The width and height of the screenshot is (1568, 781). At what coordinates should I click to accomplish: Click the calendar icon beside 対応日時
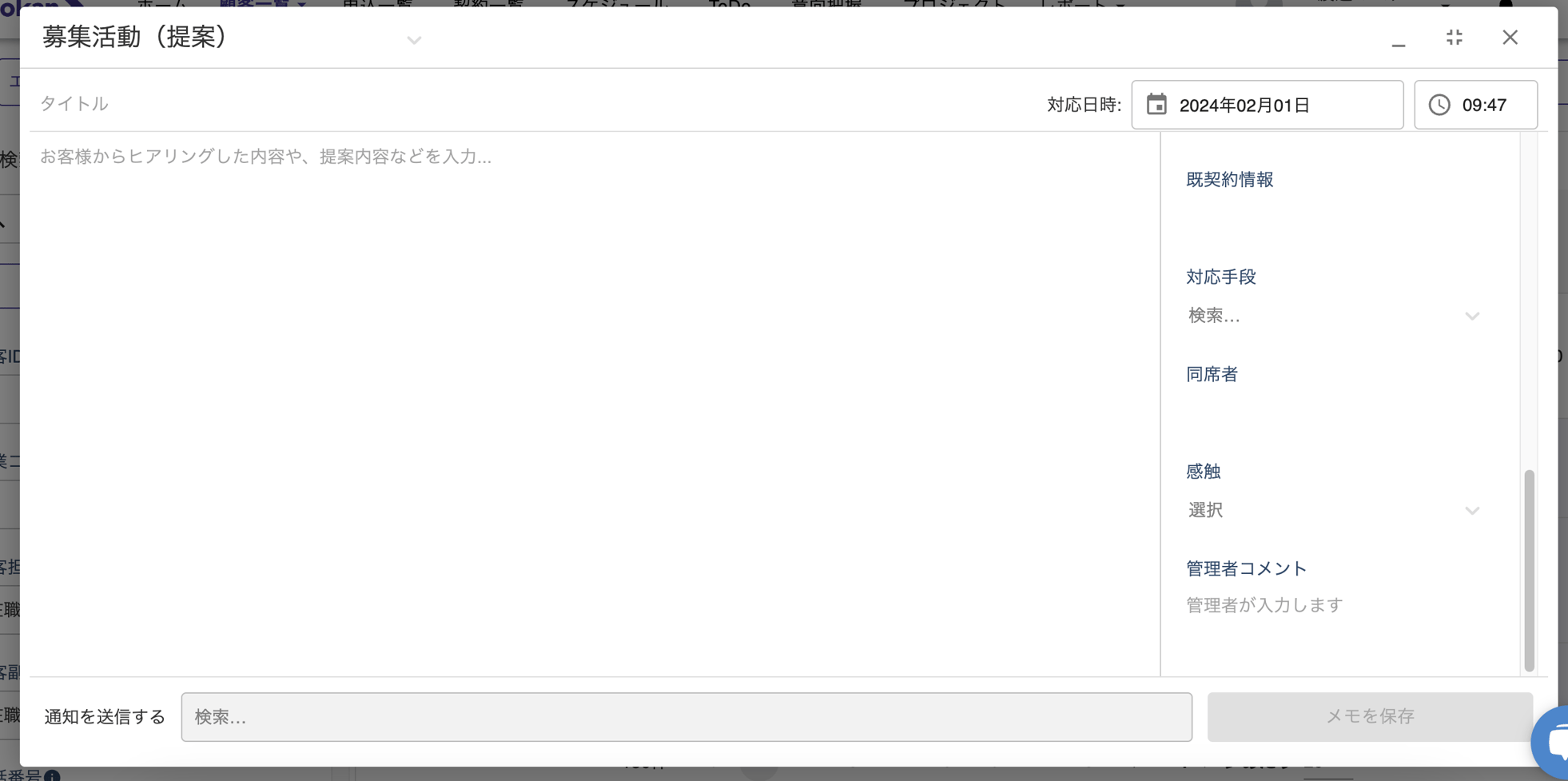coord(1156,105)
